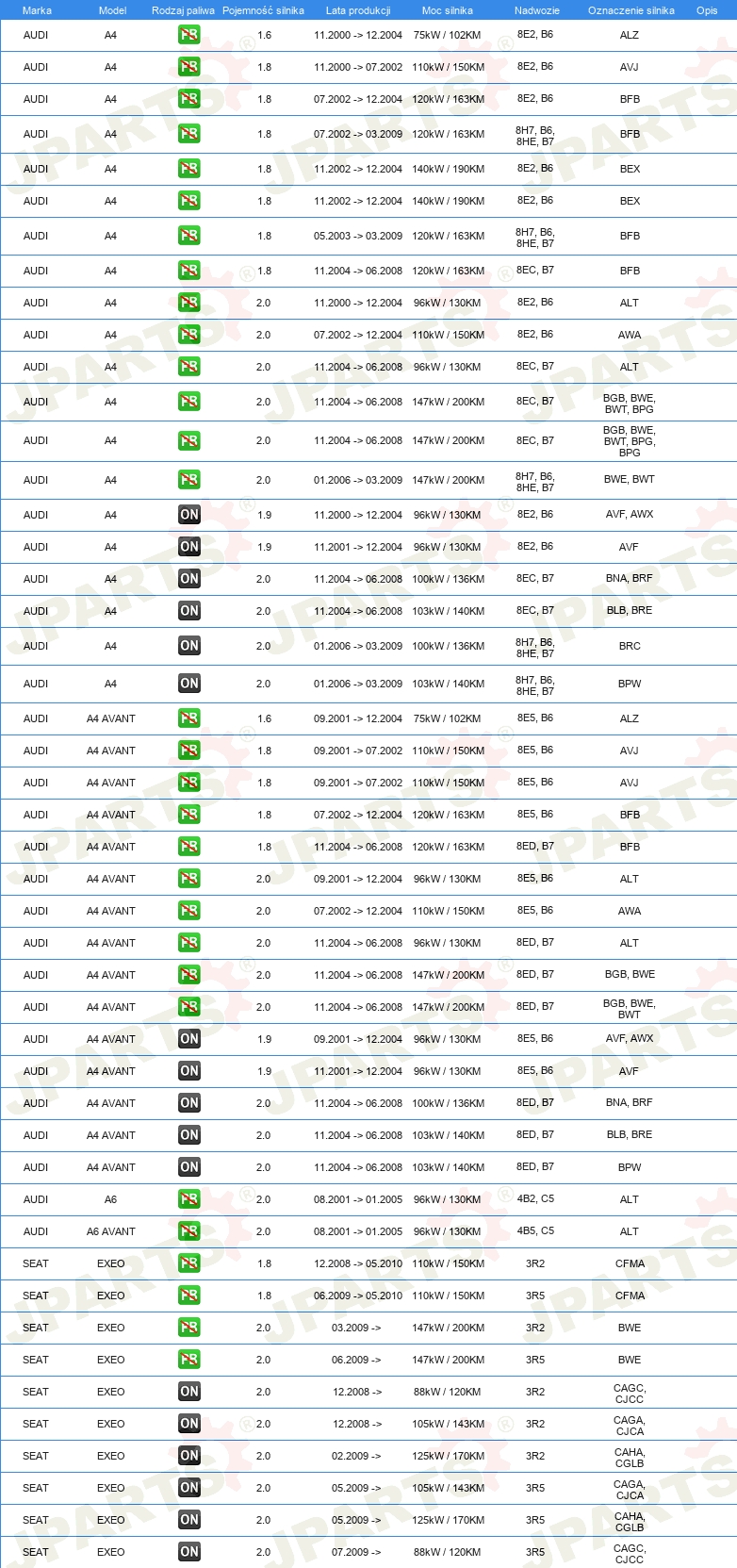The width and height of the screenshot is (737, 1568).
Task: Click petrol icon for Audi A4 ALZ 1.6
Action: (x=189, y=35)
